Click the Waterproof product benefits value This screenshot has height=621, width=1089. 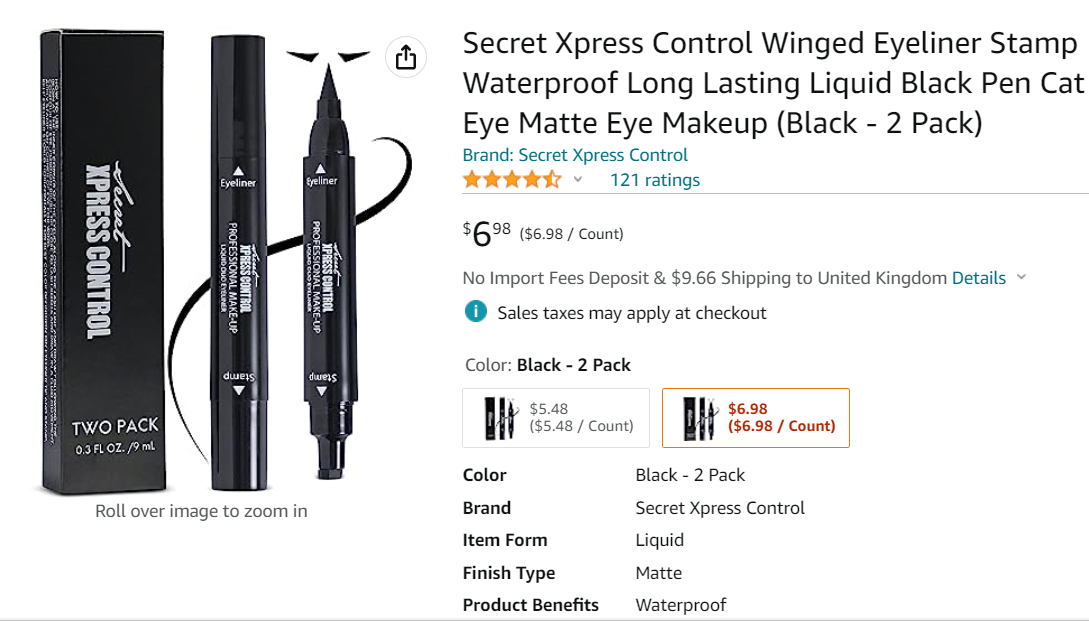(x=680, y=605)
